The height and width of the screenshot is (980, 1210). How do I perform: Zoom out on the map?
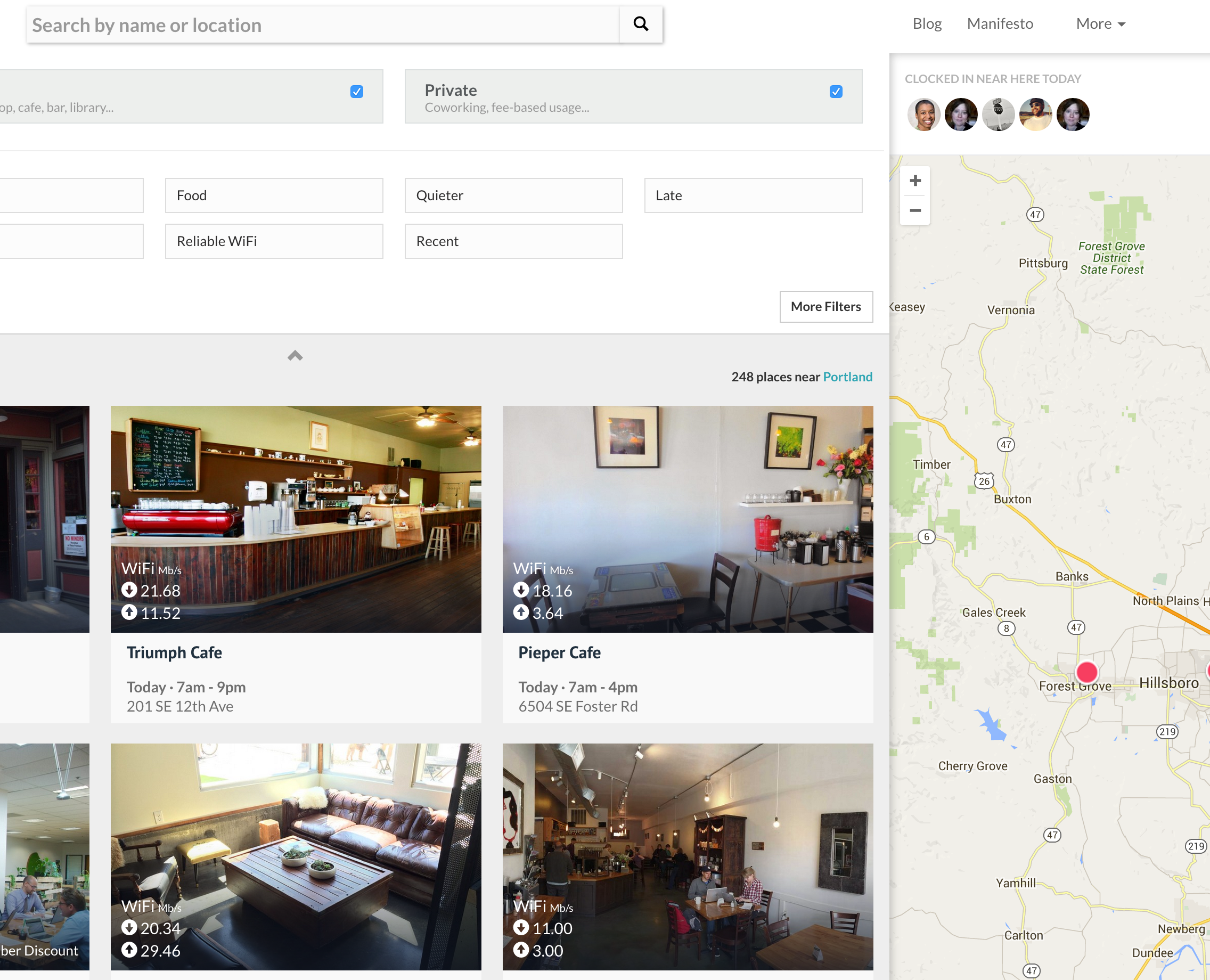pos(915,210)
